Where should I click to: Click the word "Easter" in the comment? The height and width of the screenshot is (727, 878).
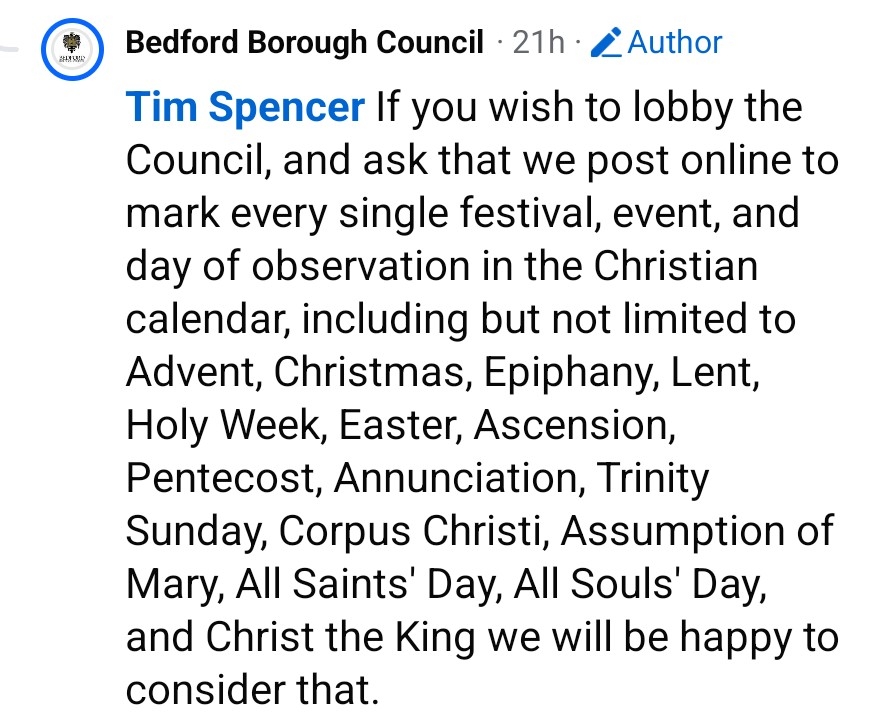pos(400,426)
